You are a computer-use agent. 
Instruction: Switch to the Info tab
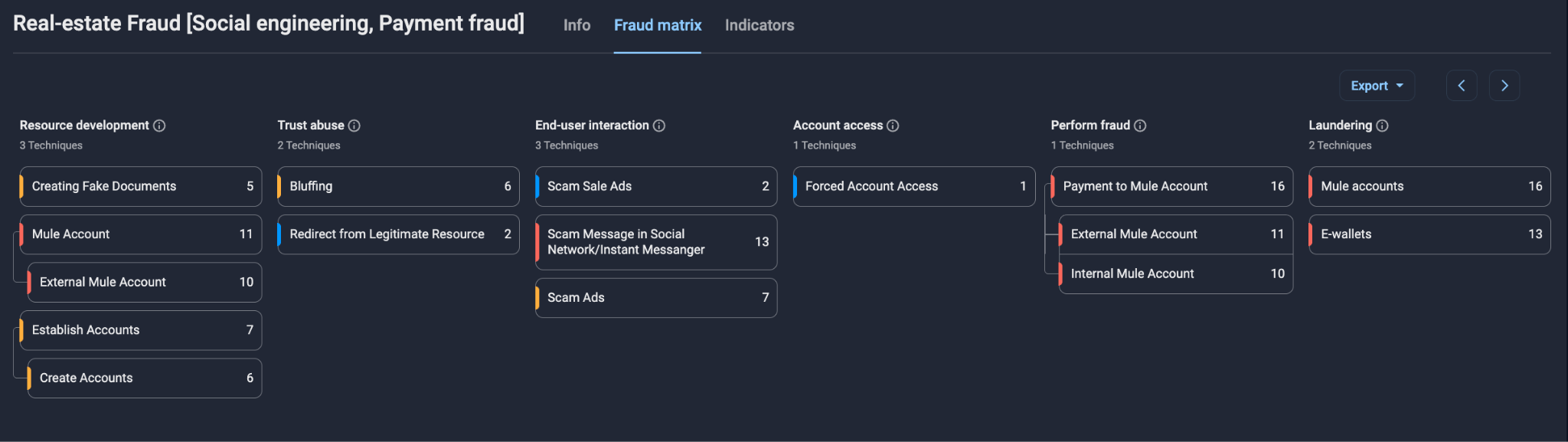[577, 25]
